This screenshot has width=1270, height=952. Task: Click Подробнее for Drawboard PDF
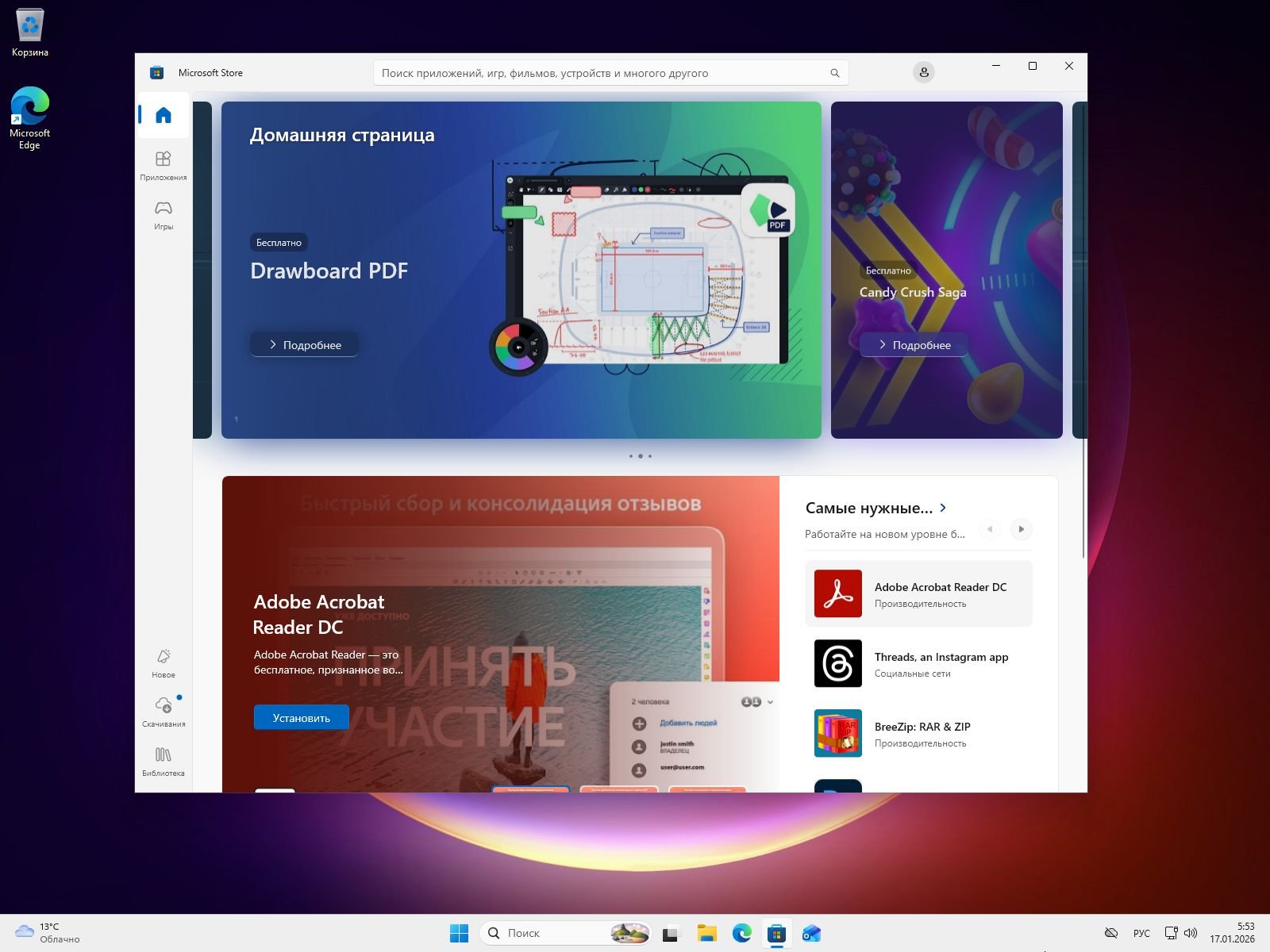(x=305, y=345)
